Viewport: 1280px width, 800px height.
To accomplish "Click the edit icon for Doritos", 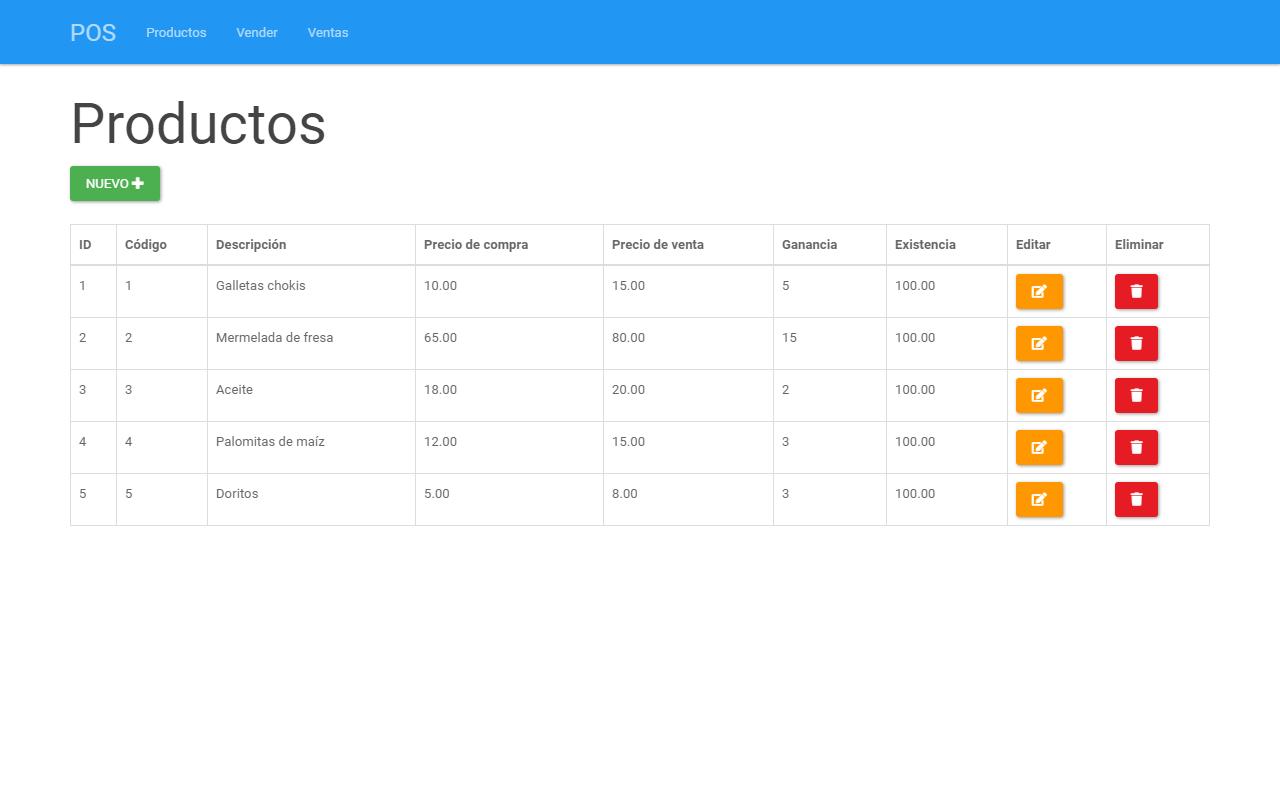I will click(1039, 499).
